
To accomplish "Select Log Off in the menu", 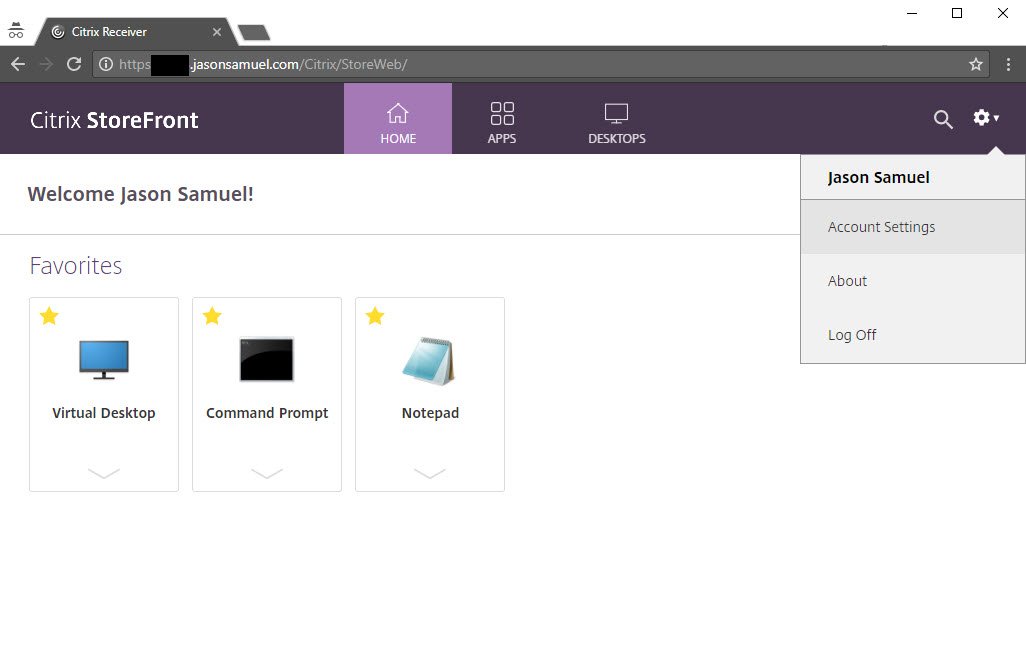I will click(913, 335).
